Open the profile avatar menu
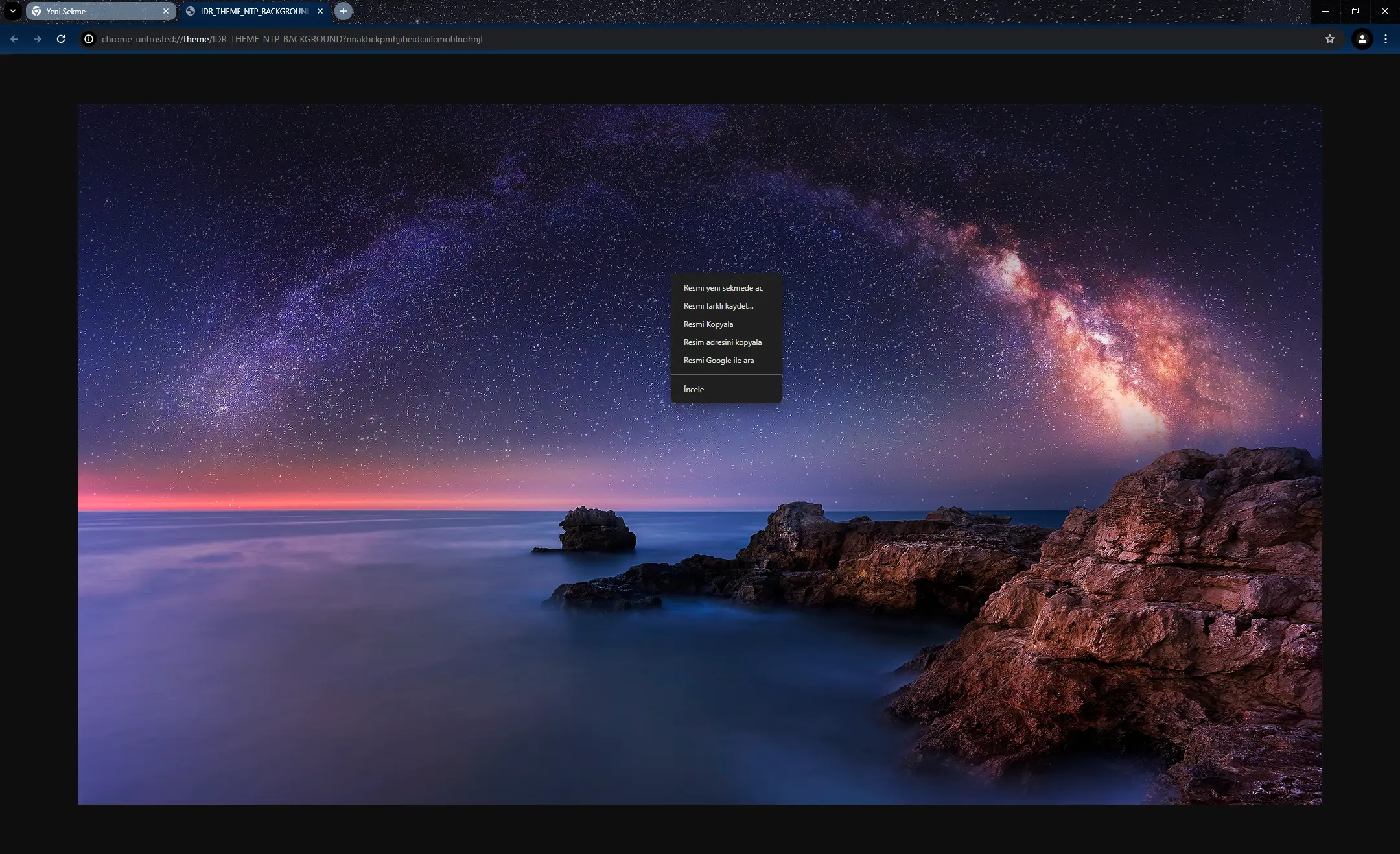The height and width of the screenshot is (854, 1400). [1362, 39]
